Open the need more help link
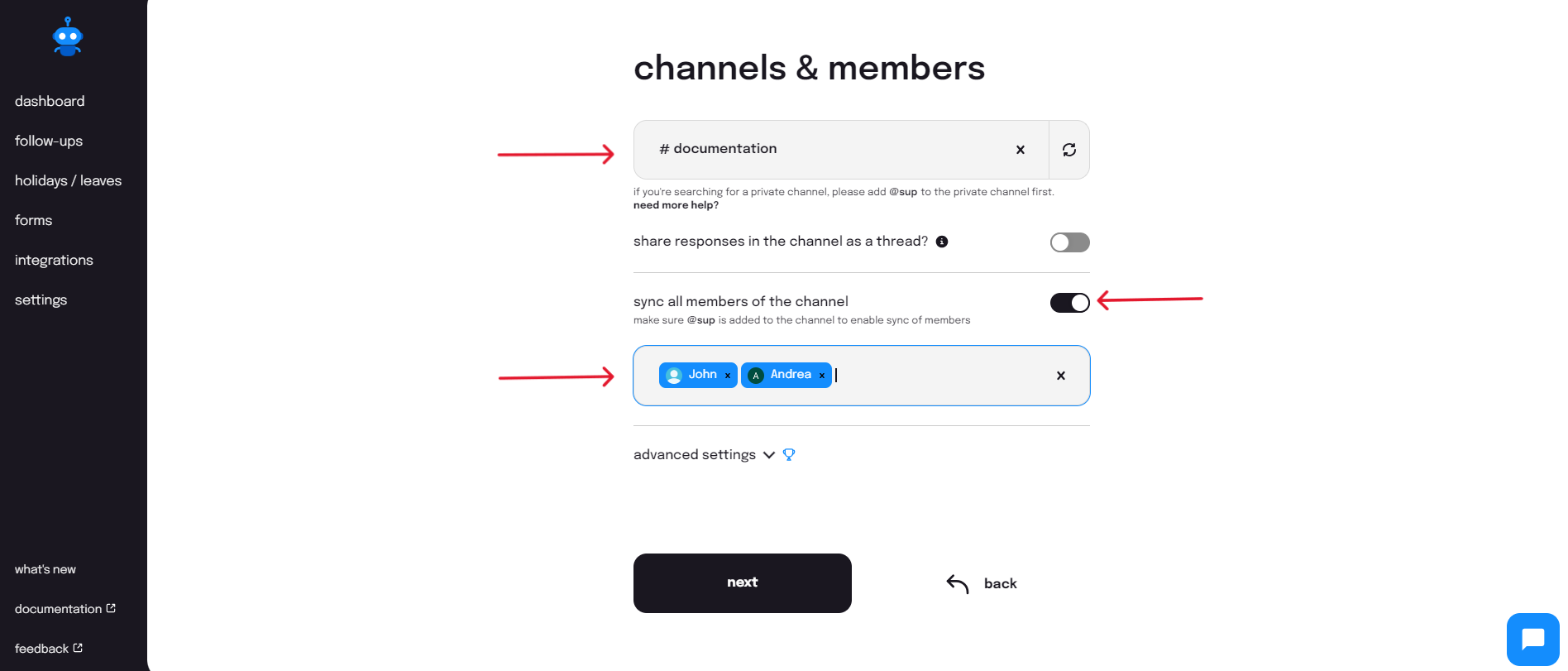 (676, 205)
